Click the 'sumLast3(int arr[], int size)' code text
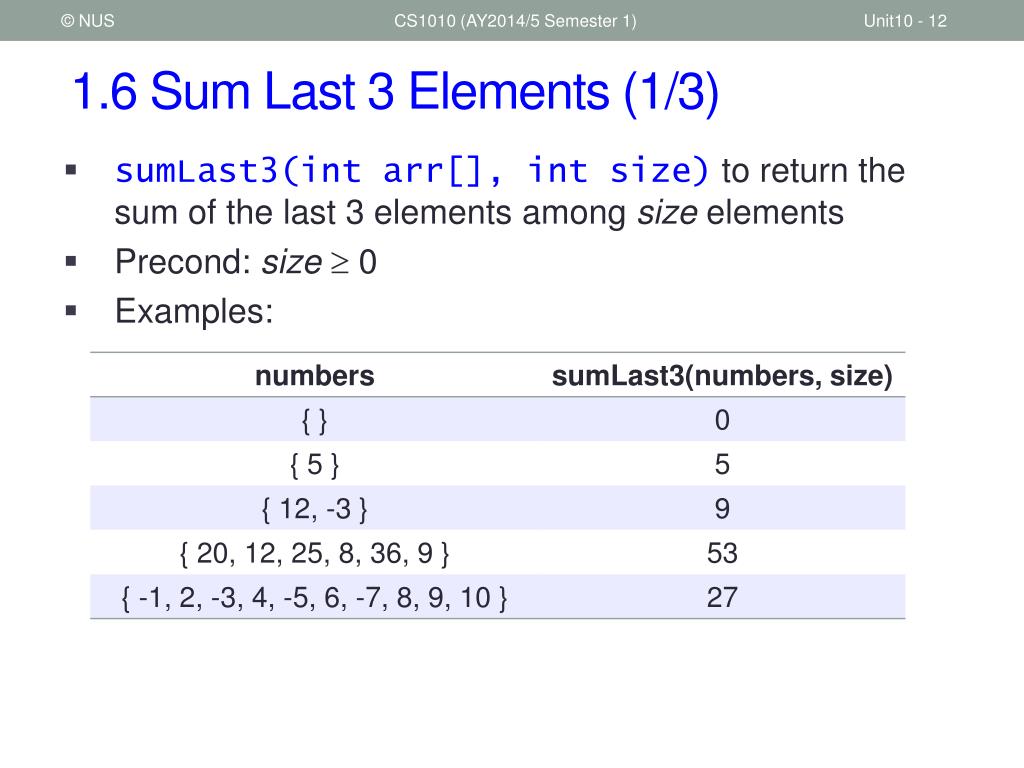 click(x=411, y=171)
